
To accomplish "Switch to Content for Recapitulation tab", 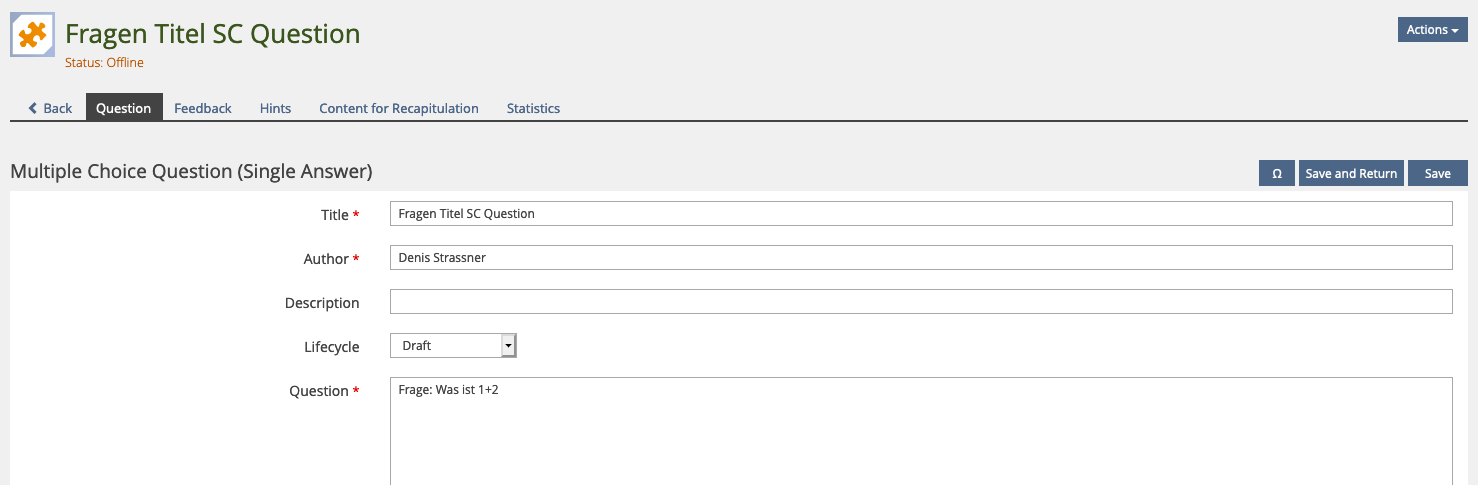I will pyautogui.click(x=399, y=108).
